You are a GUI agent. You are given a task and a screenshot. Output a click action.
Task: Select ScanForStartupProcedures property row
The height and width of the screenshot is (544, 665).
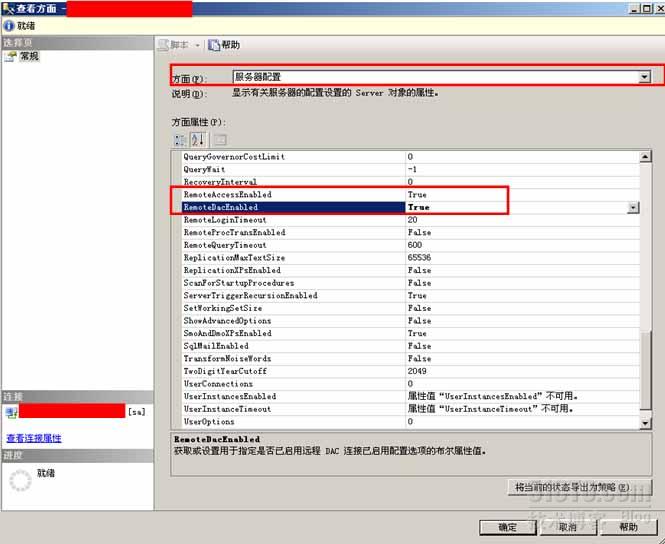(410, 283)
